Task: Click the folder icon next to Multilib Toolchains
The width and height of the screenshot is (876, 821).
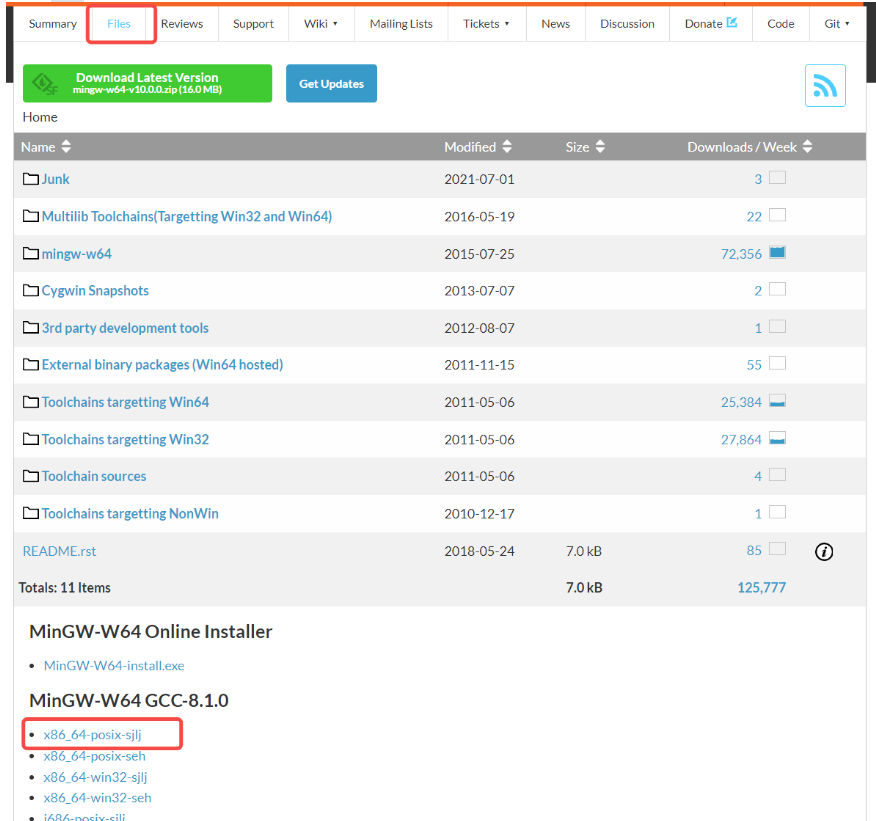Action: pyautogui.click(x=31, y=216)
